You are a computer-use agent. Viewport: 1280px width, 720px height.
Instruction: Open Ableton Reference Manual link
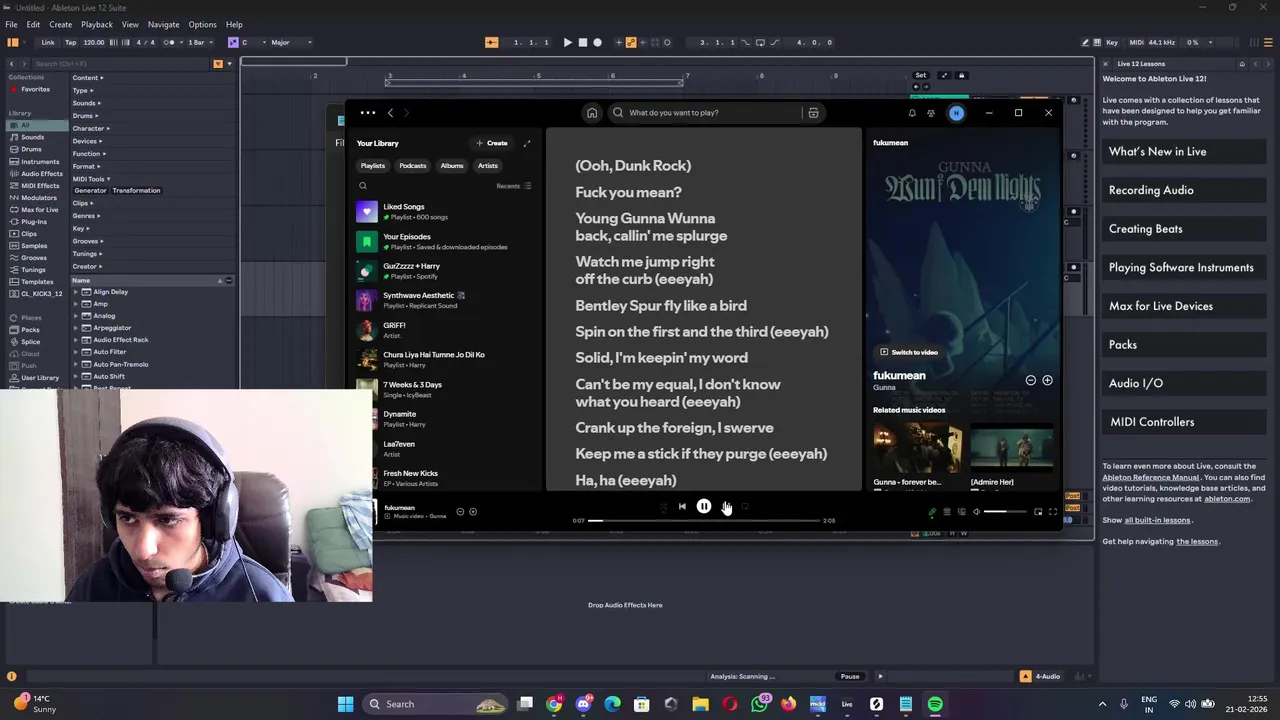coord(1150,477)
